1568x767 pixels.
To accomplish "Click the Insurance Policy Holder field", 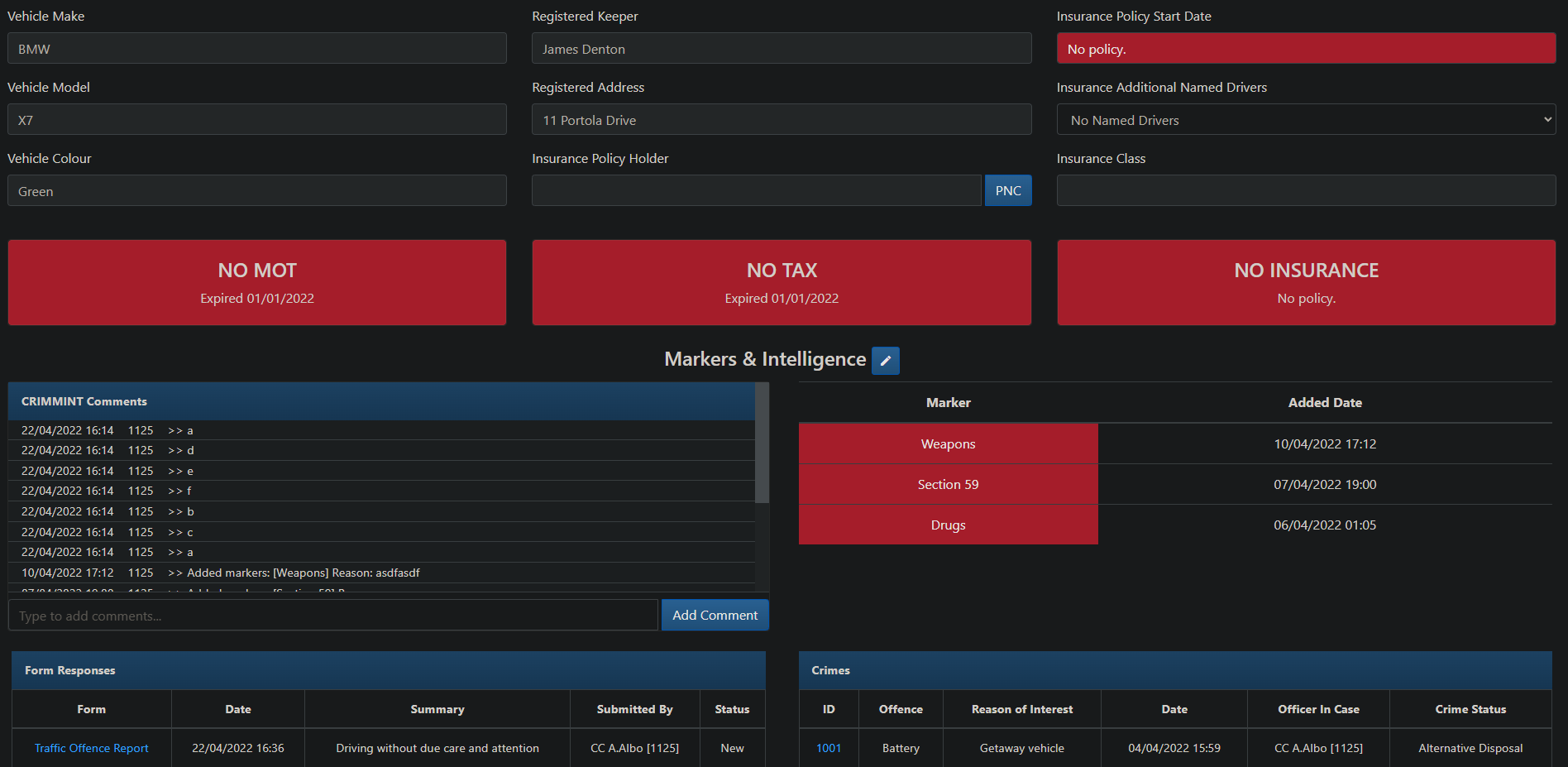I will tap(756, 191).
